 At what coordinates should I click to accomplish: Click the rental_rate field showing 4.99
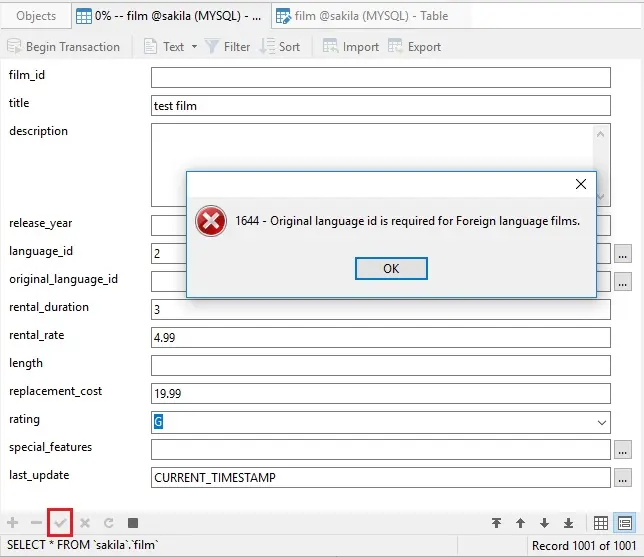pos(381,337)
